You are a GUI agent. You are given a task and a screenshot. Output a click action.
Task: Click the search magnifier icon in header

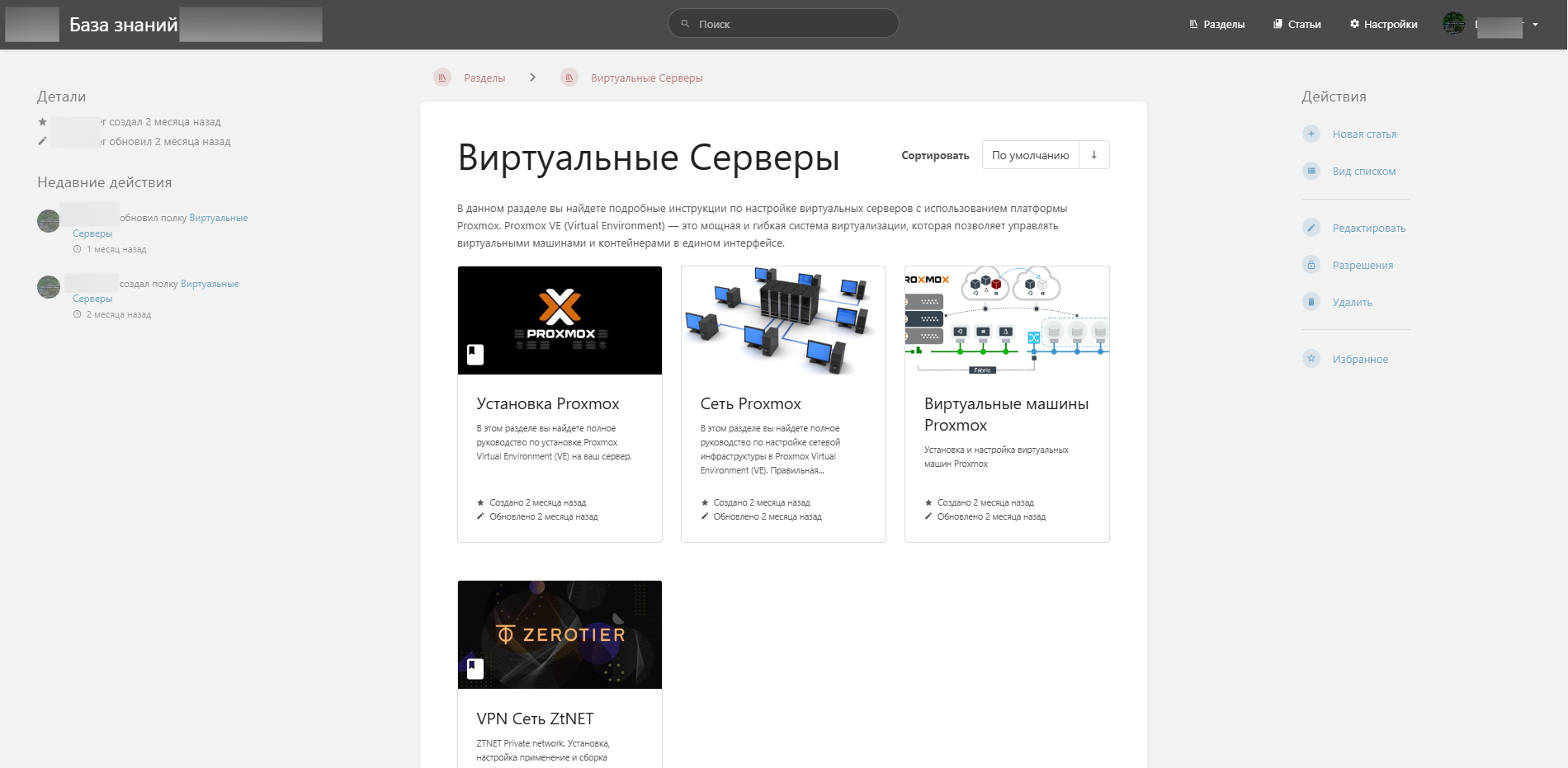685,24
